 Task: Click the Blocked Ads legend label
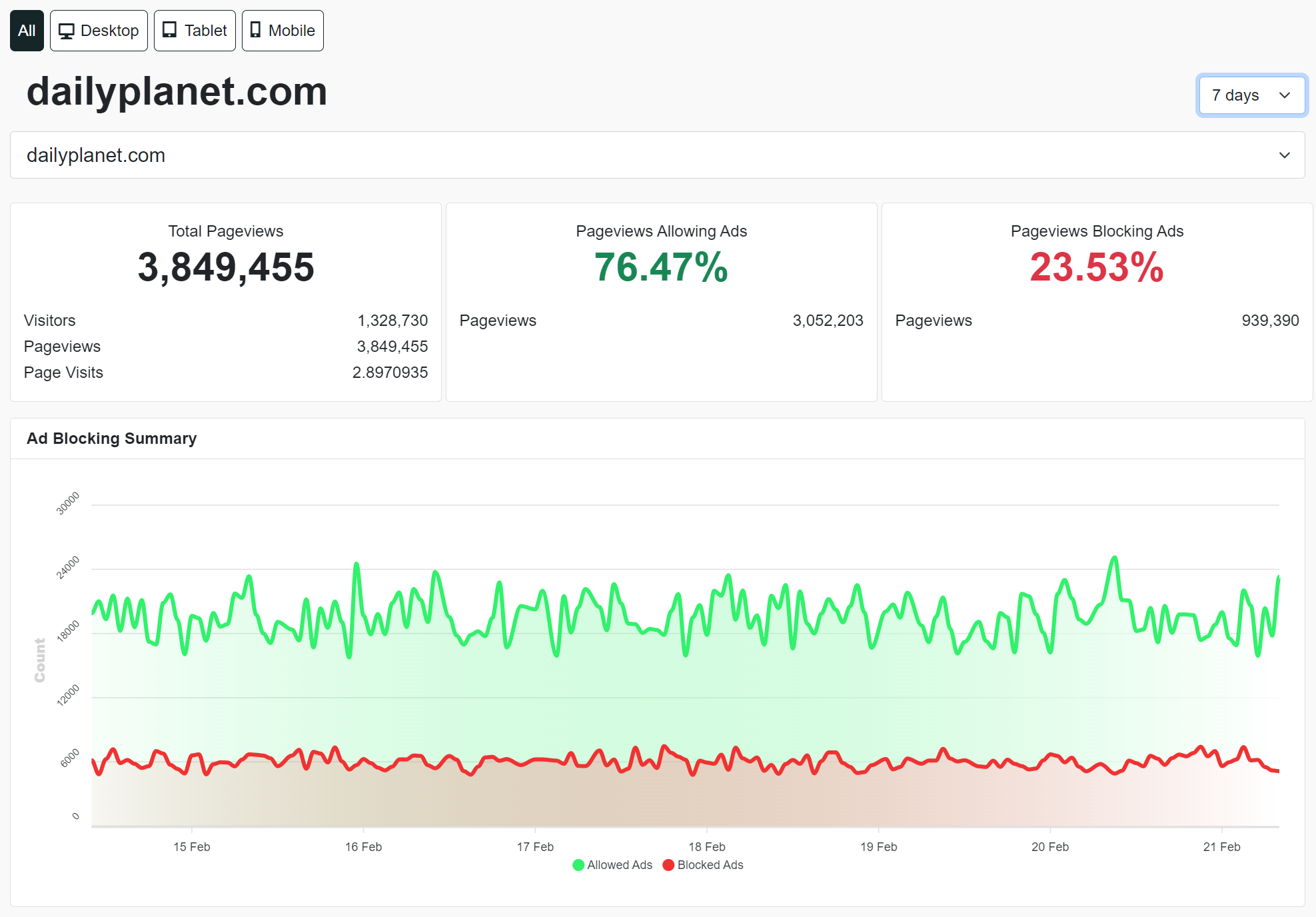click(710, 865)
